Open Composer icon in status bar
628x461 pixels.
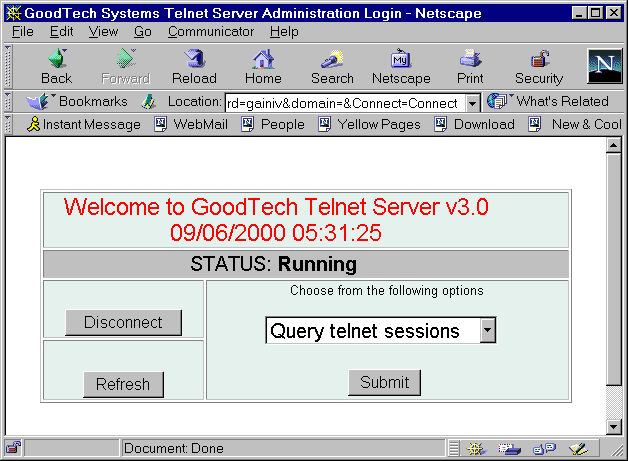[578, 449]
